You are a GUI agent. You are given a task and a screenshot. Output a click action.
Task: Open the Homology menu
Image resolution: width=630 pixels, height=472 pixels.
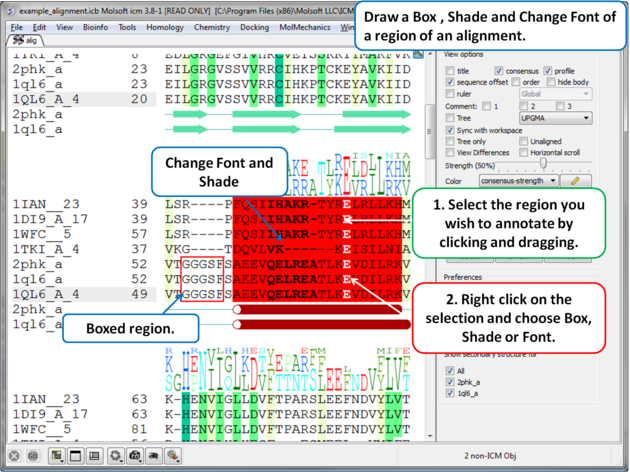tap(165, 27)
